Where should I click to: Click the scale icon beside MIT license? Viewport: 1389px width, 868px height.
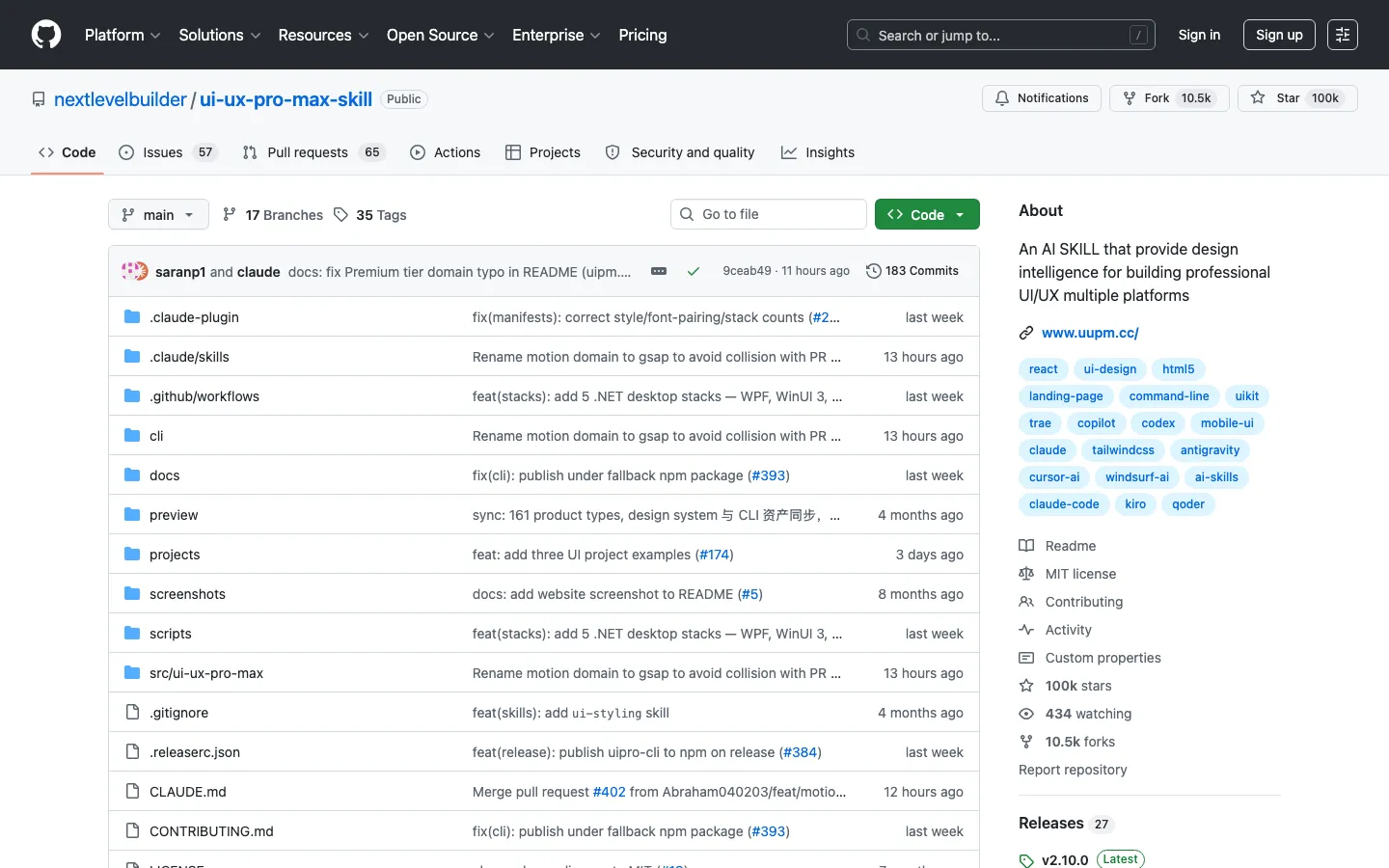[x=1026, y=574]
